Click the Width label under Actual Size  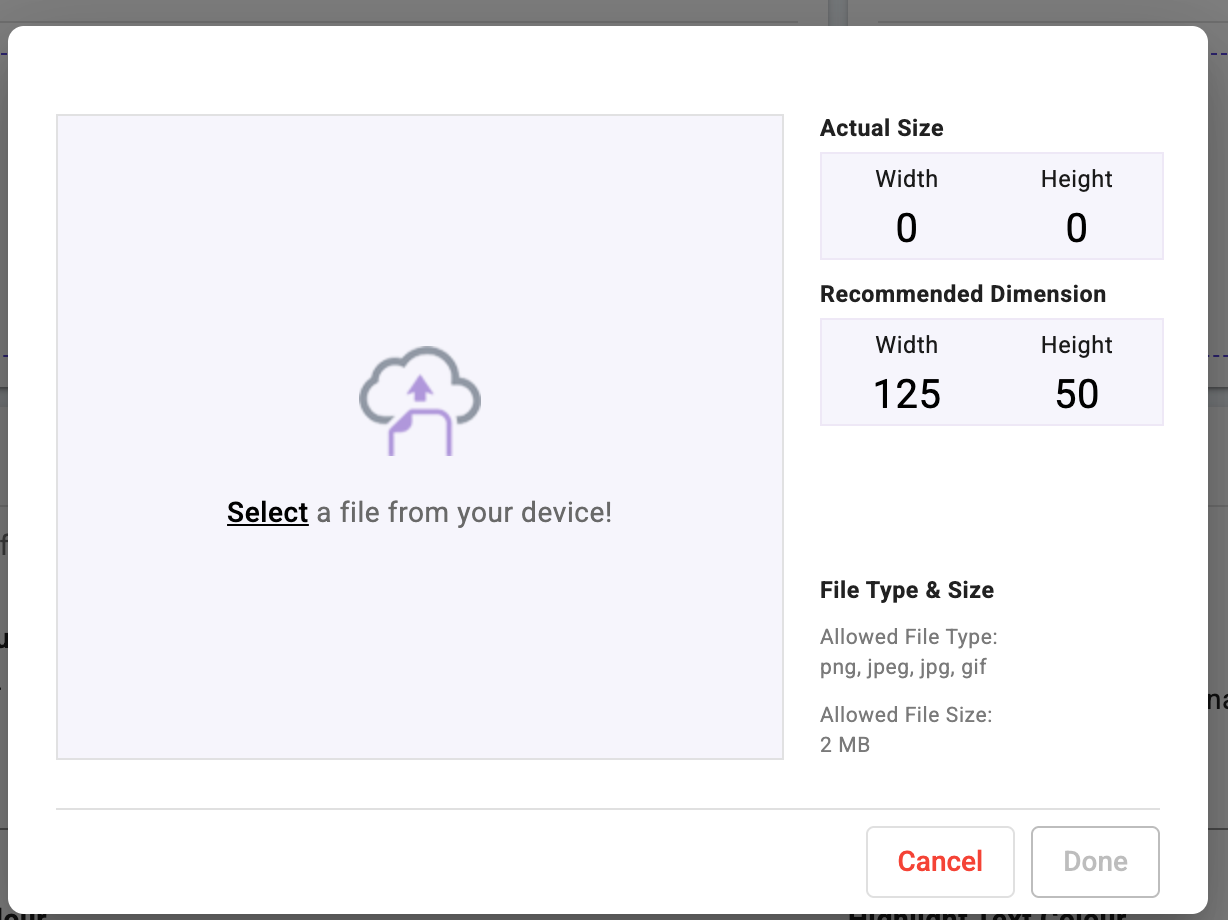click(906, 179)
